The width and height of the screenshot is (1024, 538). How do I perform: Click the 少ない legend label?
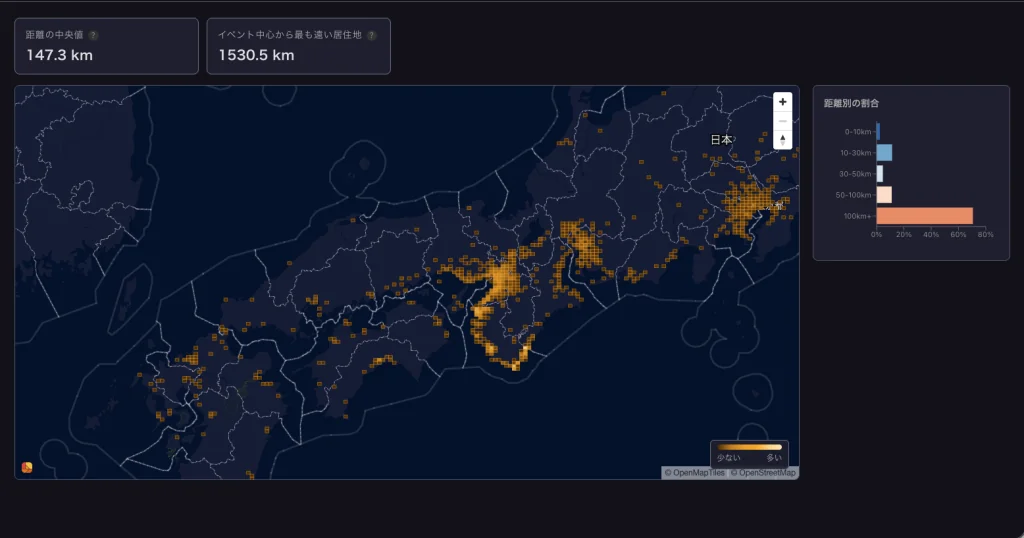pos(728,458)
